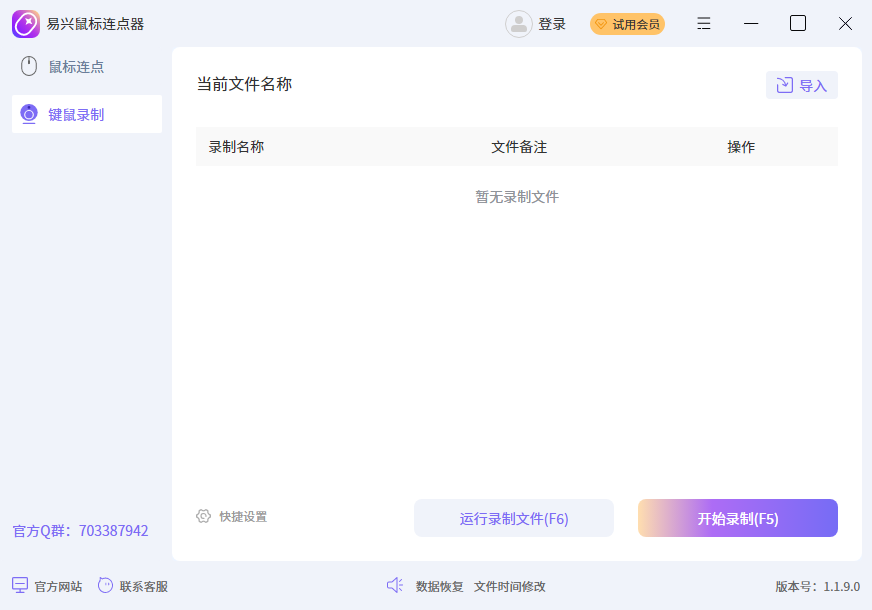Click the record icon beside 键鼠录制
The width and height of the screenshot is (872, 610).
29,114
